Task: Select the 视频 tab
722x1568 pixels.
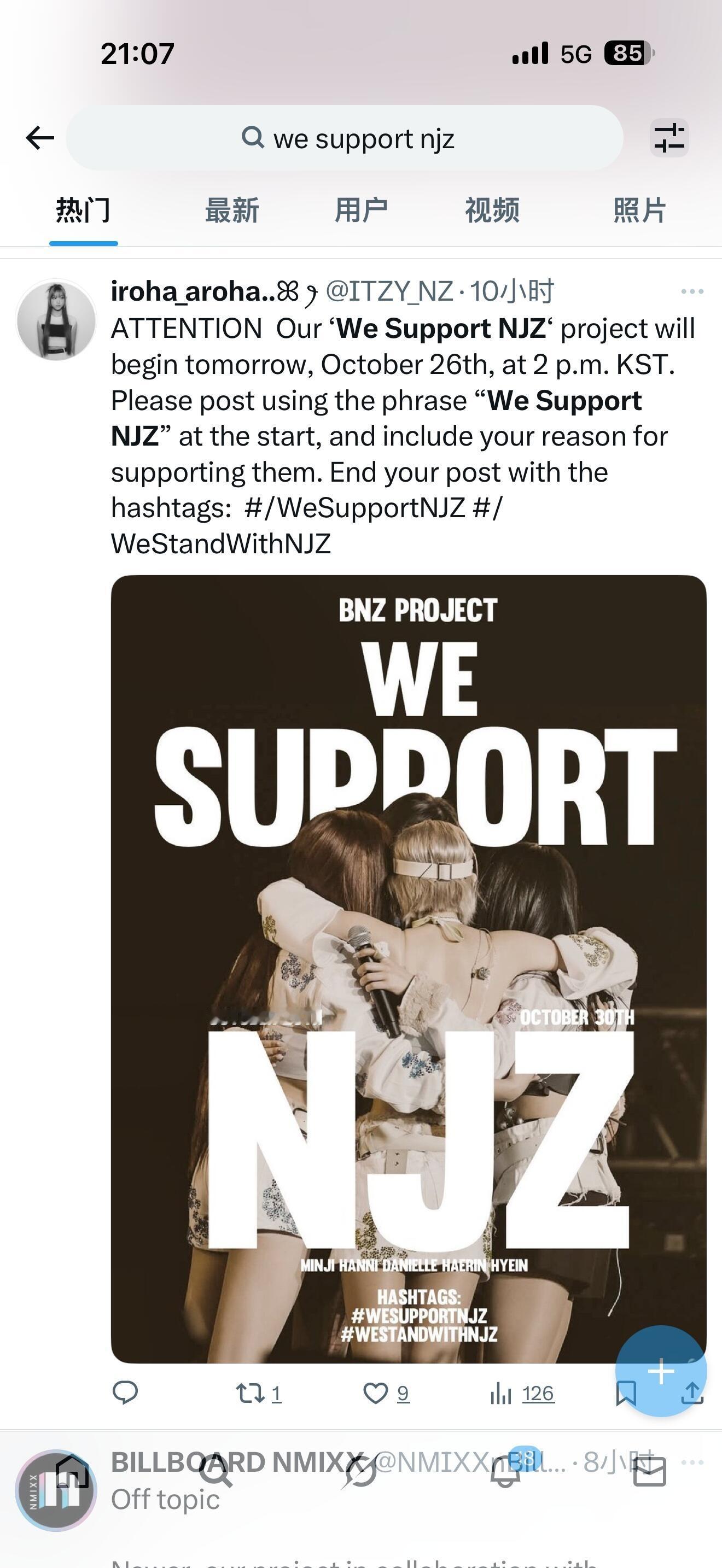Action: 492,210
